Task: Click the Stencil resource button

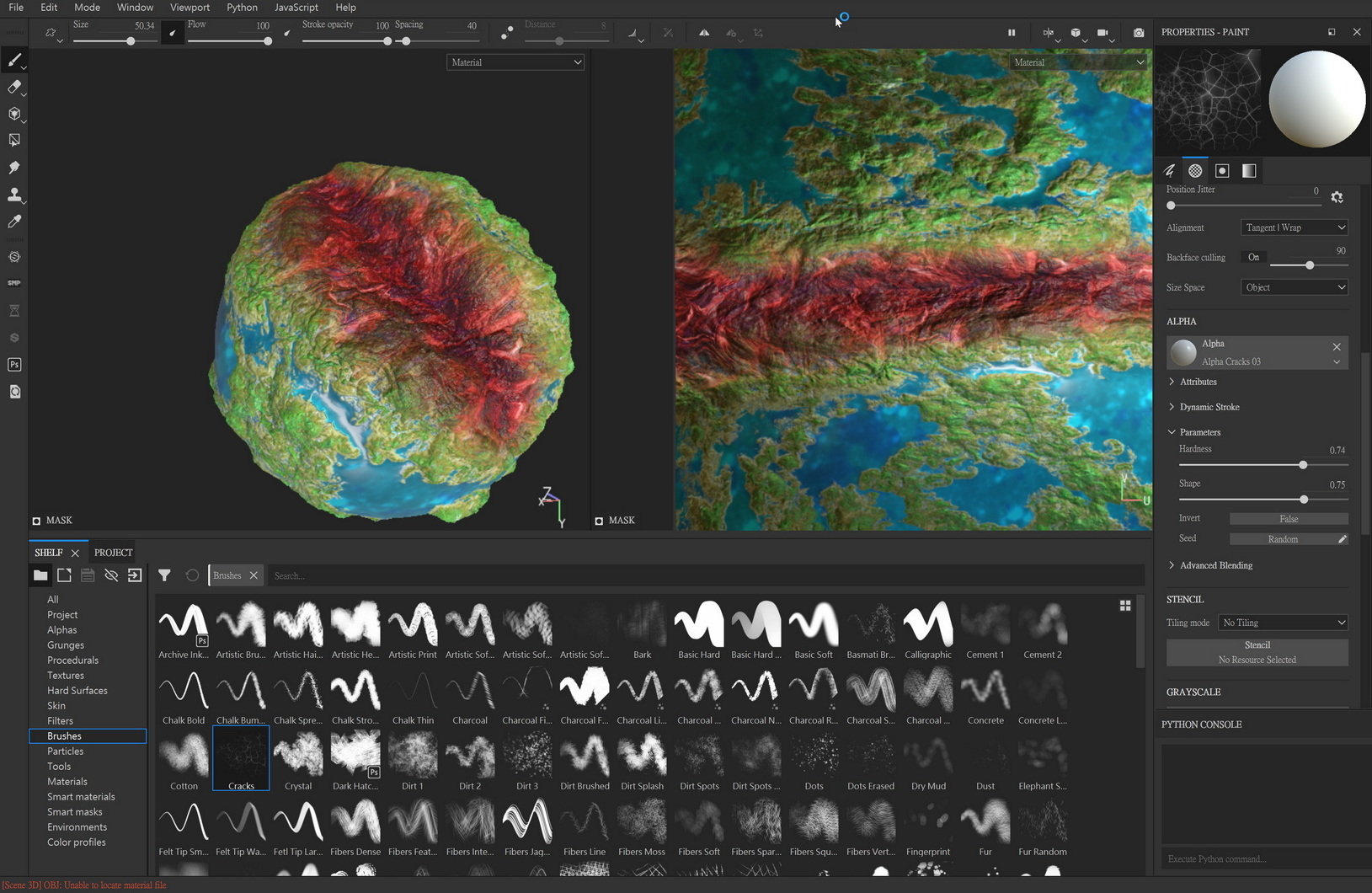Action: tap(1257, 652)
